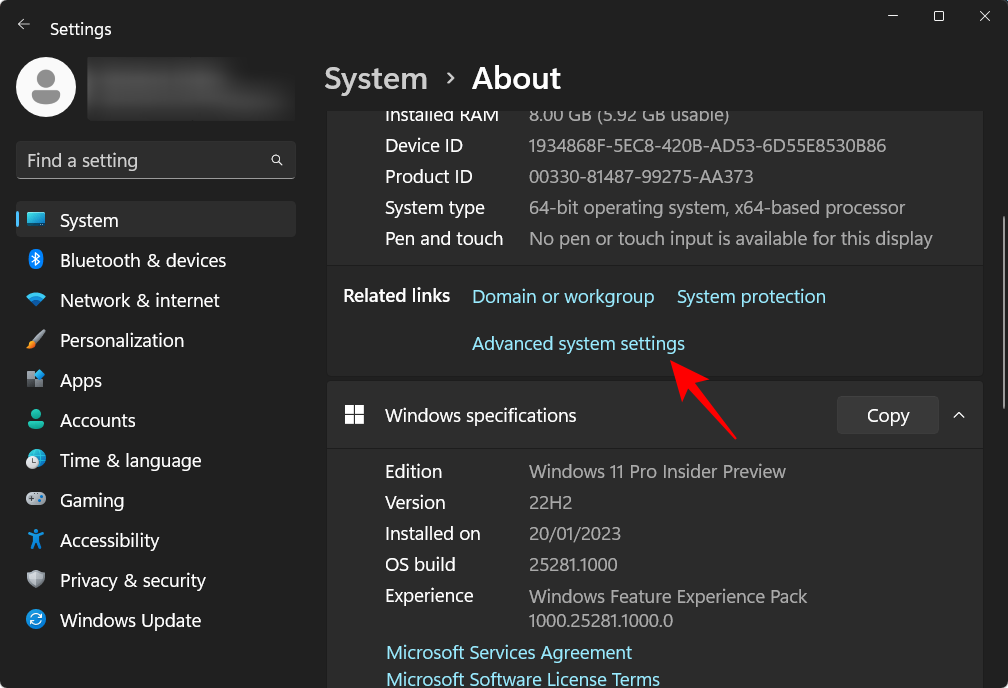Open Gaming settings
Viewport: 1008px width, 688px height.
(92, 500)
